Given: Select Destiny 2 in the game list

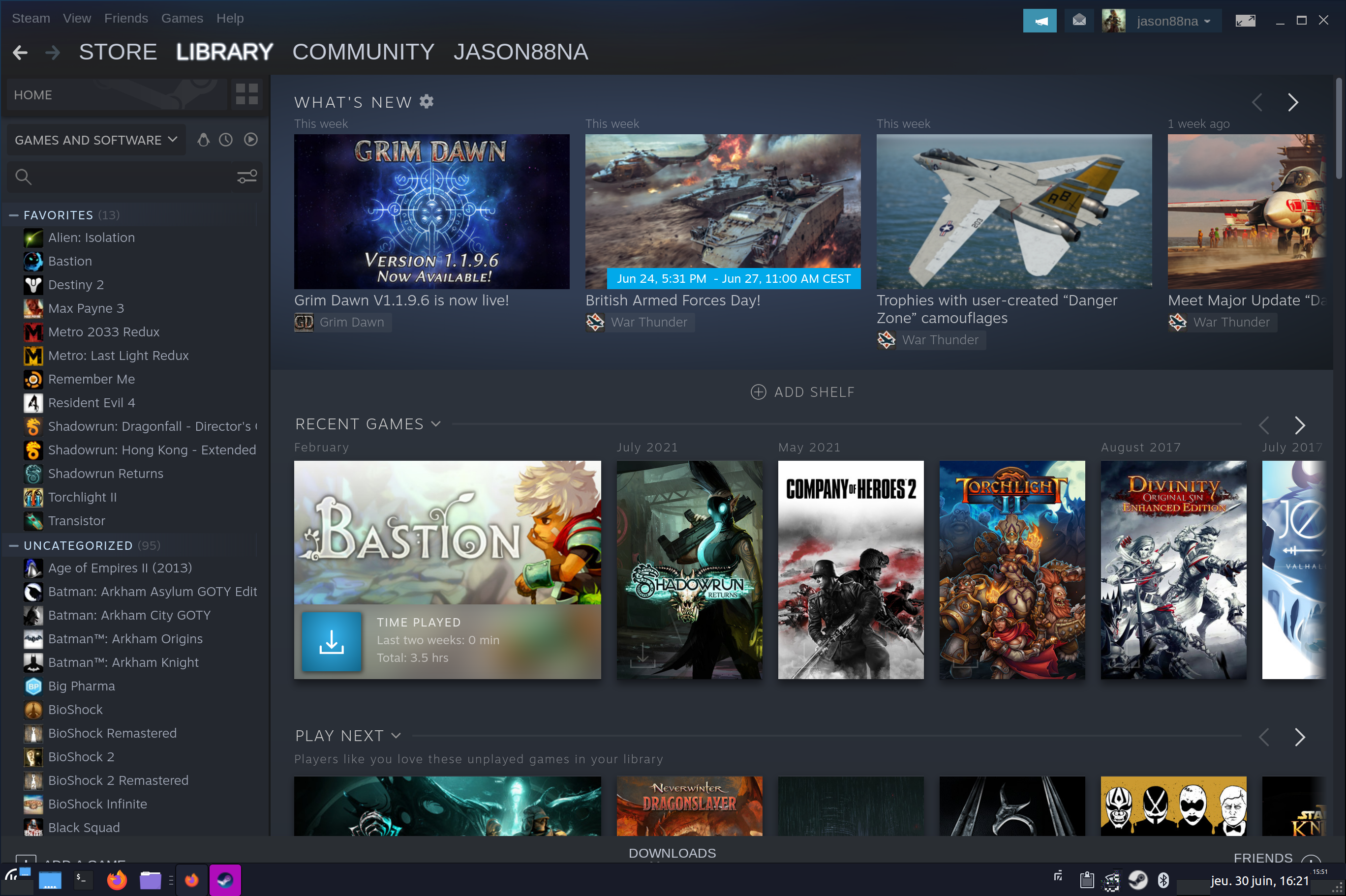Looking at the screenshot, I should [76, 285].
